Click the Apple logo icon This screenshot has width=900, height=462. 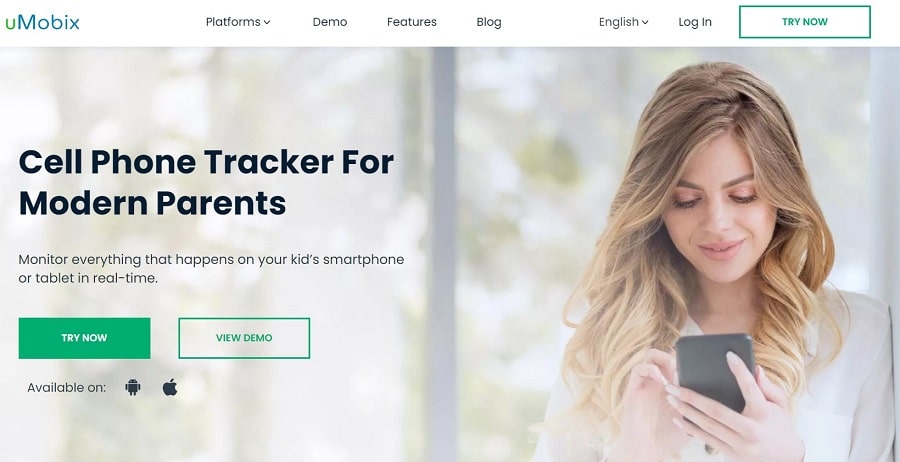[x=170, y=387]
